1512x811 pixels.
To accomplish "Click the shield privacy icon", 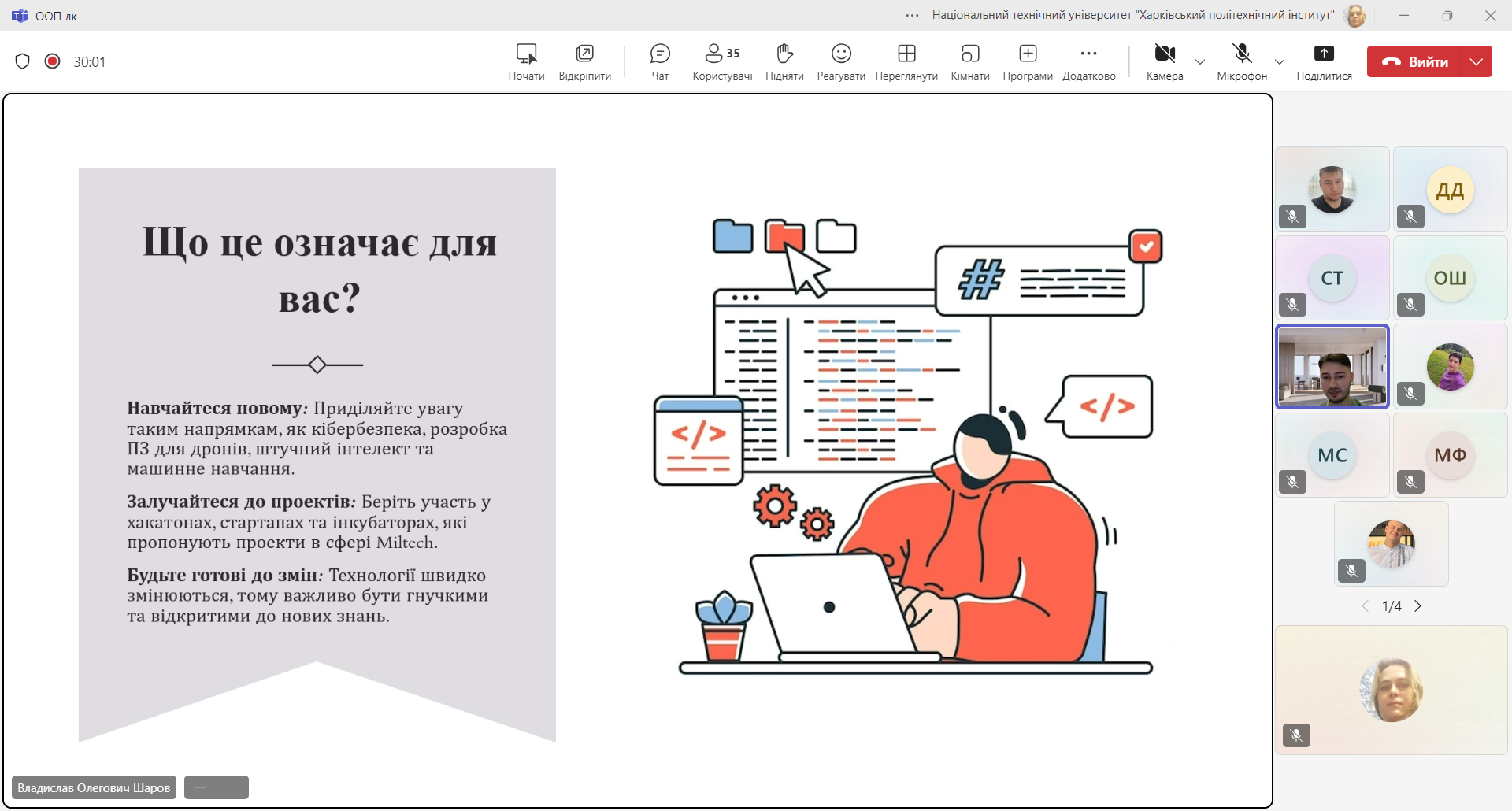I will coord(22,61).
